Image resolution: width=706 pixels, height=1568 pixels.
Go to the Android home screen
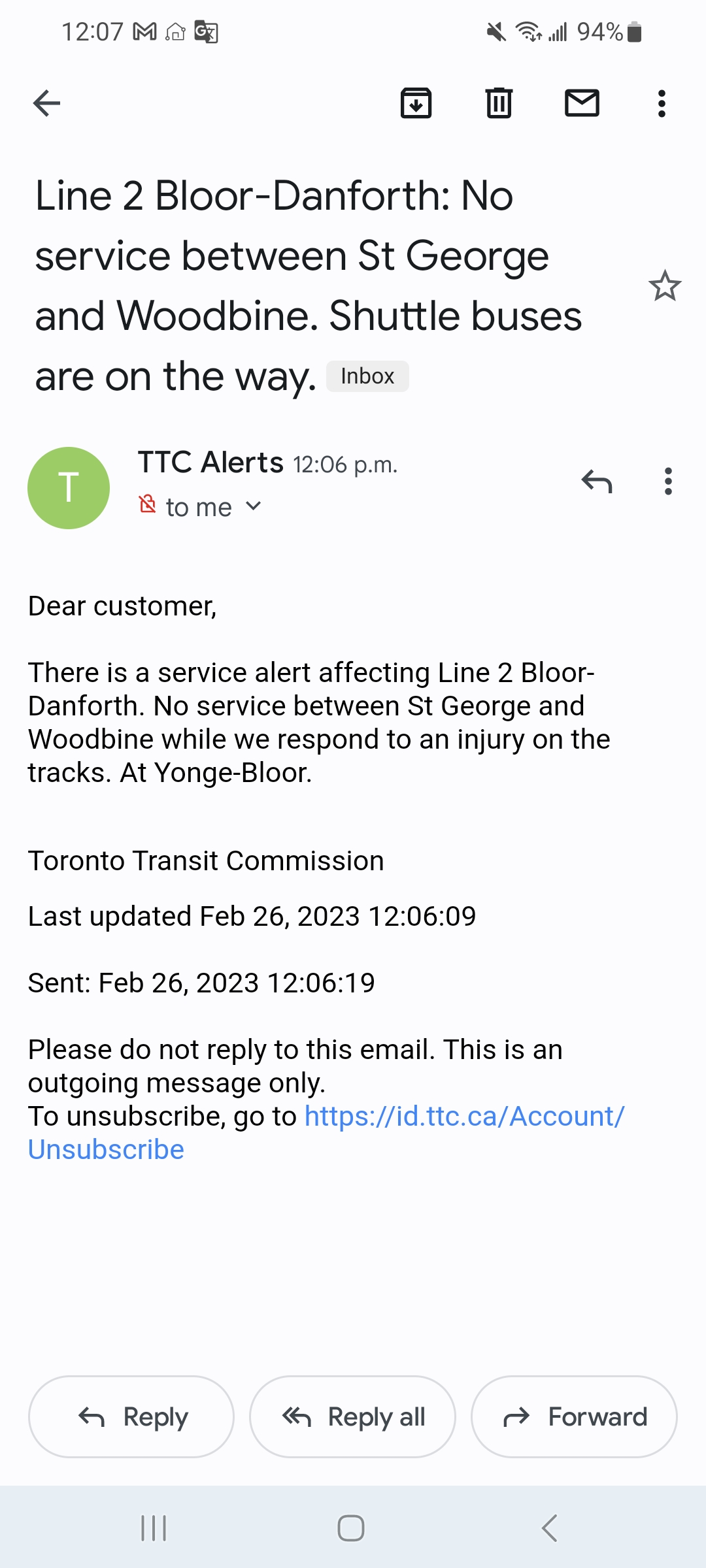point(351,1528)
